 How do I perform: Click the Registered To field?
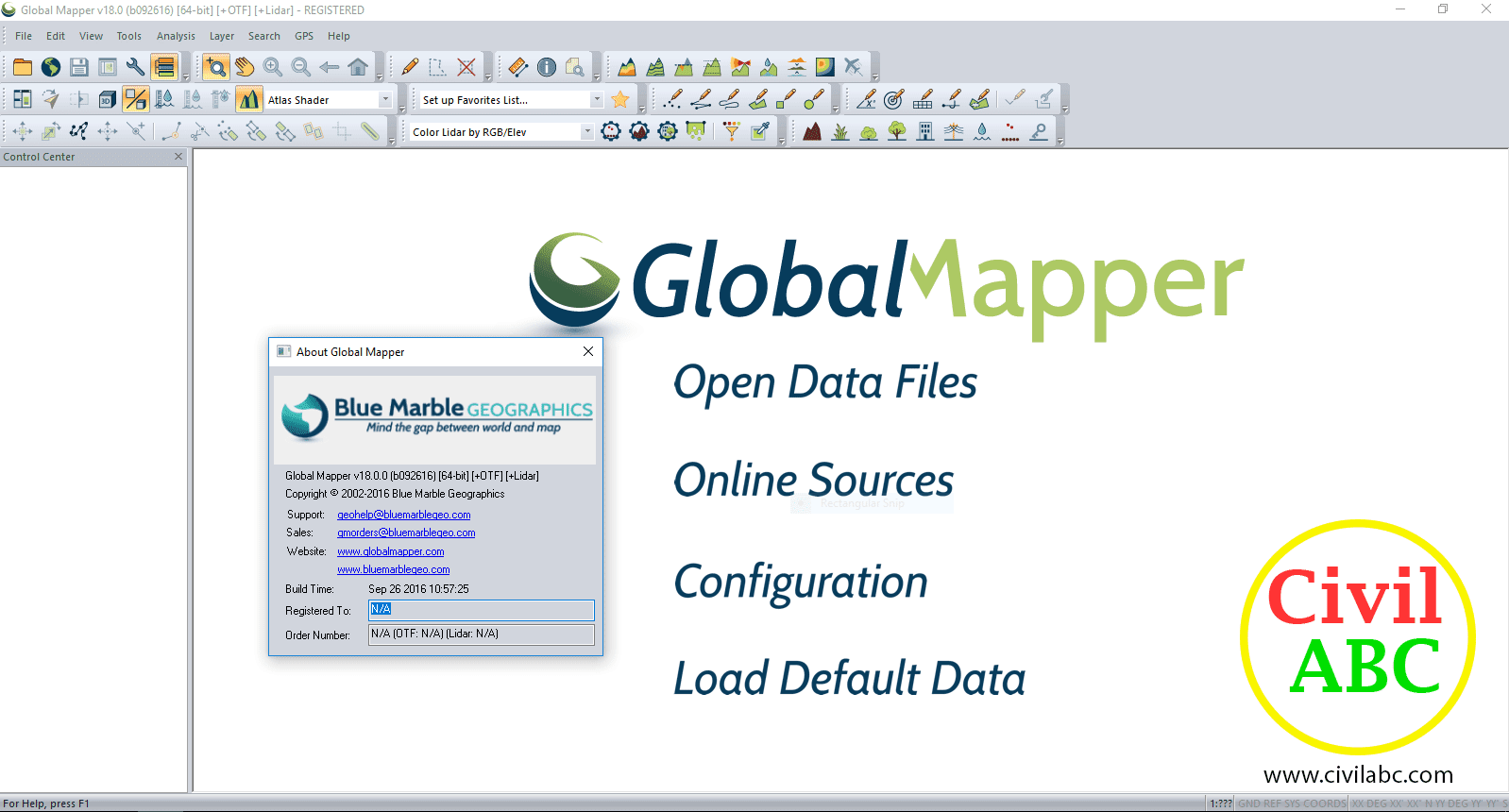(x=482, y=610)
